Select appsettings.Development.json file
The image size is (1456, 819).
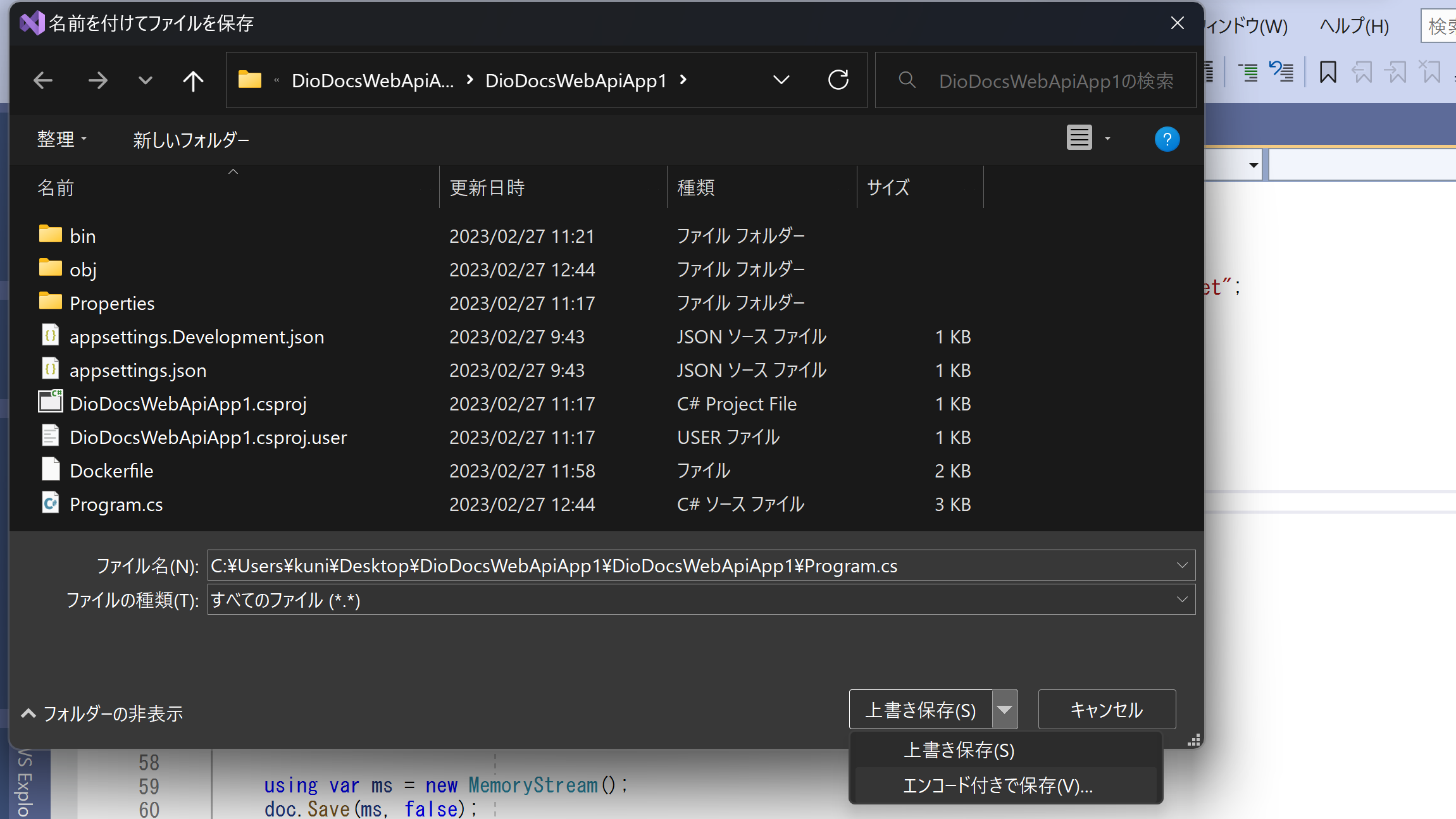(197, 336)
